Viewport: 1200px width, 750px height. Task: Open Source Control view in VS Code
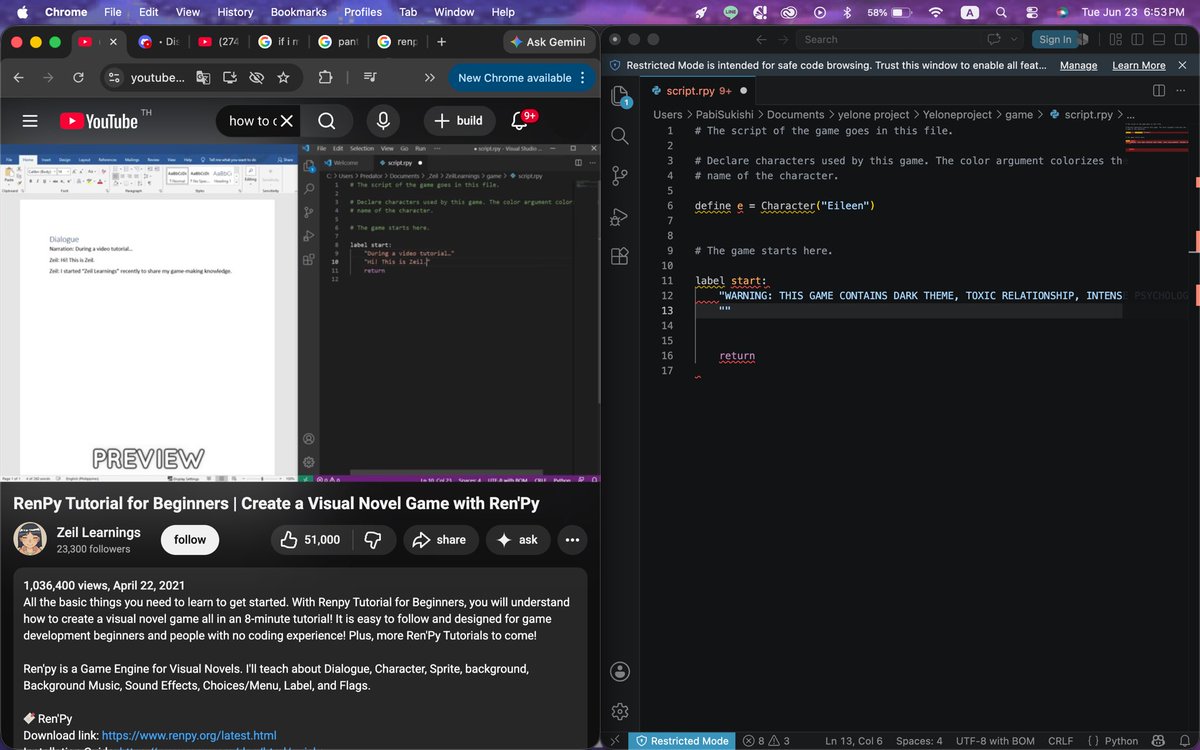tap(619, 175)
